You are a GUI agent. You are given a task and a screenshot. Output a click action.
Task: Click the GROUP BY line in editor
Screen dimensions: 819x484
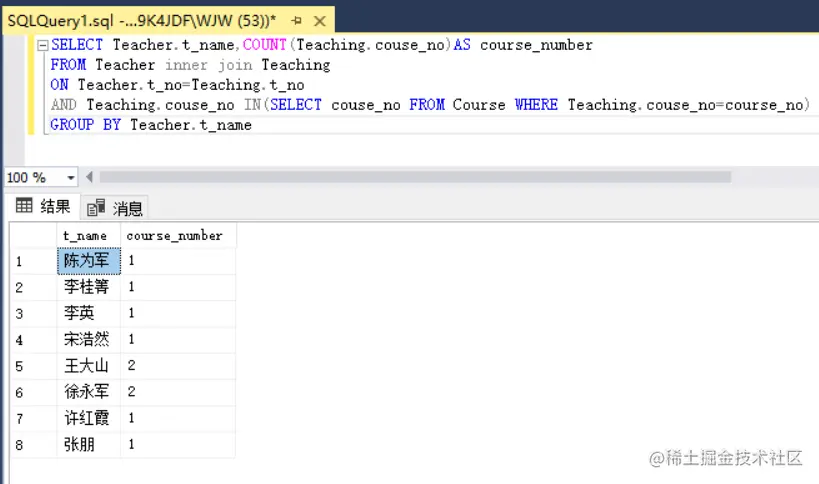point(151,125)
